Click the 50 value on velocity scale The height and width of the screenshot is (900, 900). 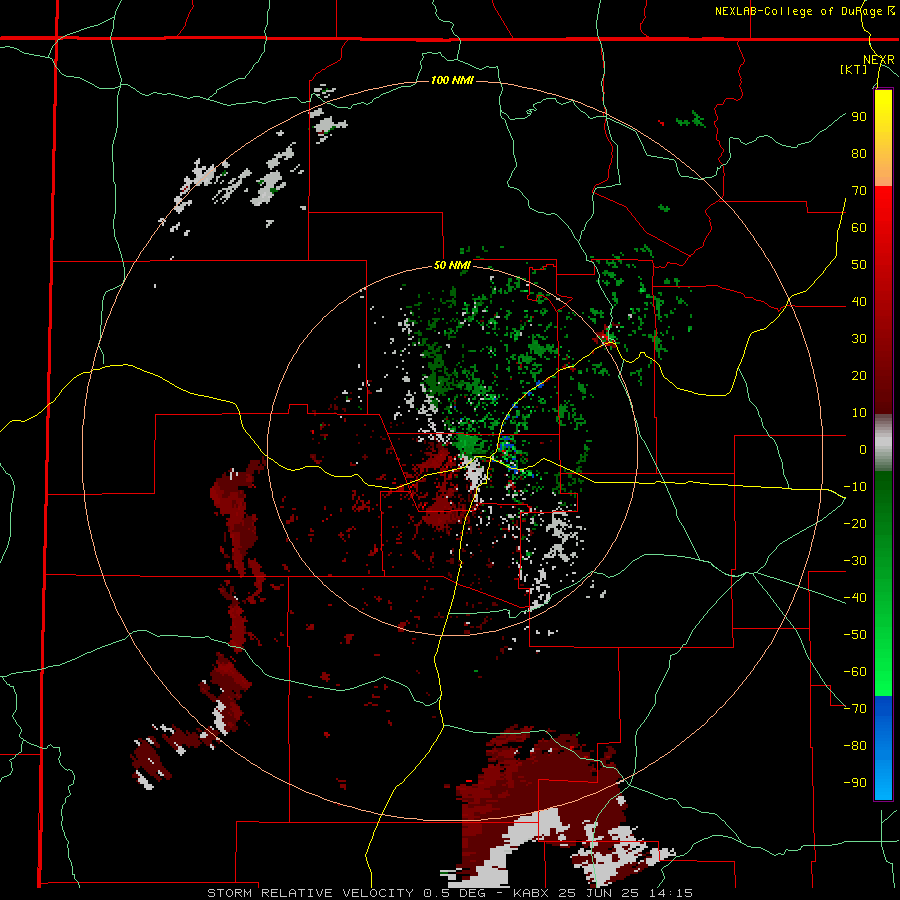pyautogui.click(x=859, y=265)
